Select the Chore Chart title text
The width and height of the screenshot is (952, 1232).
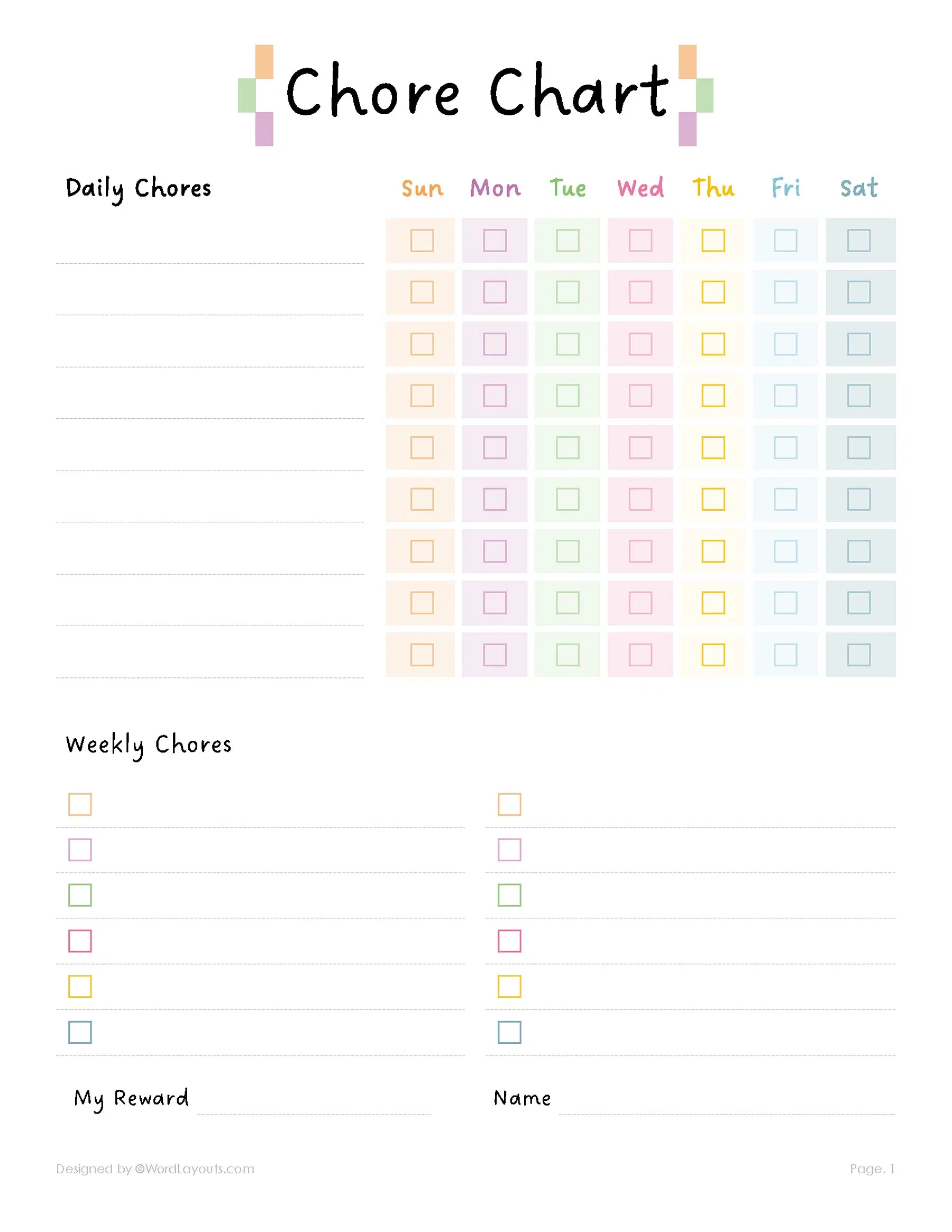point(477,91)
